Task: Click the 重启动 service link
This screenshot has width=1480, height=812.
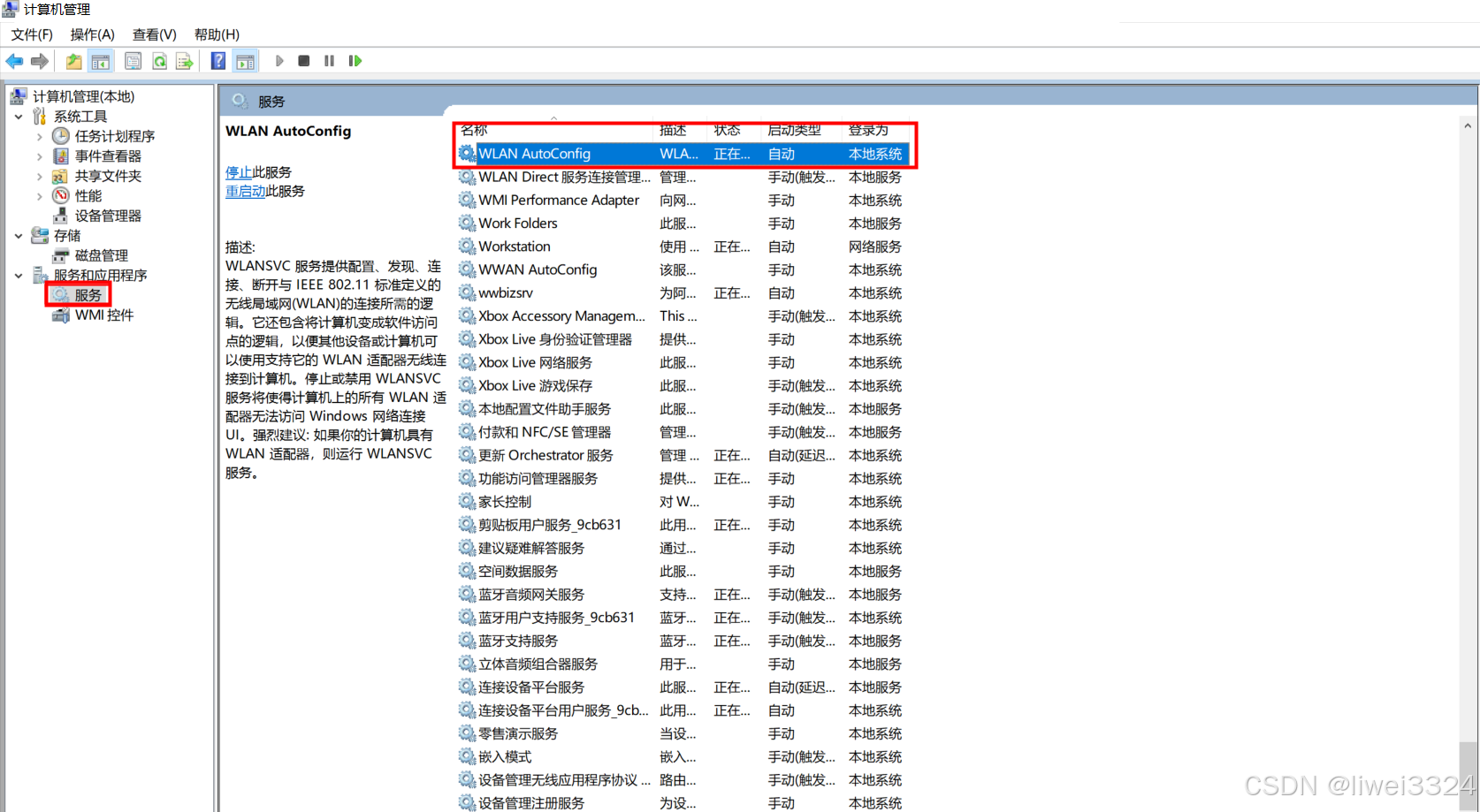Action: tap(246, 191)
